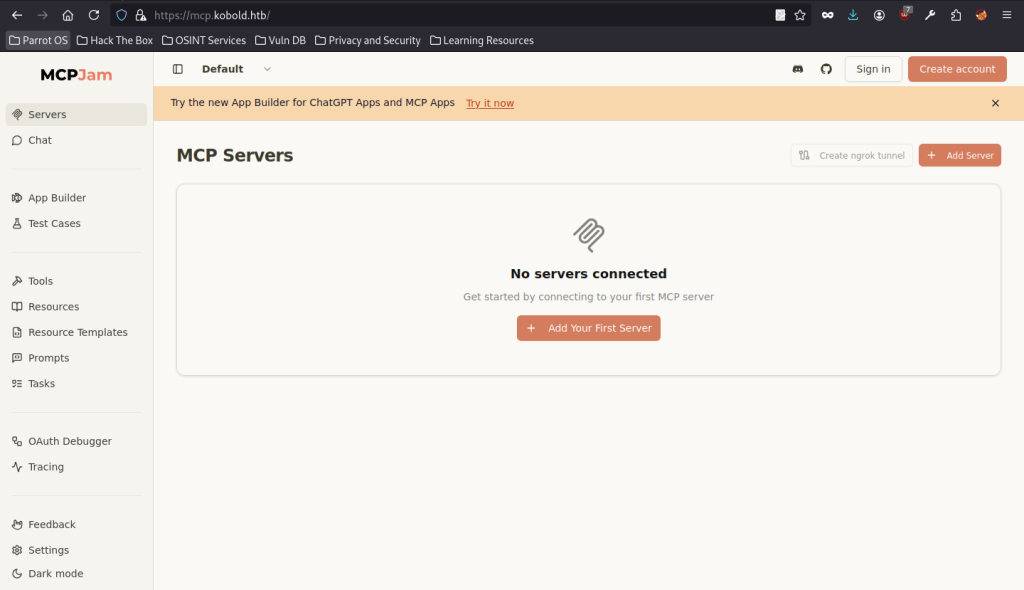The height and width of the screenshot is (590, 1024).
Task: Reload the page
Action: click(93, 15)
